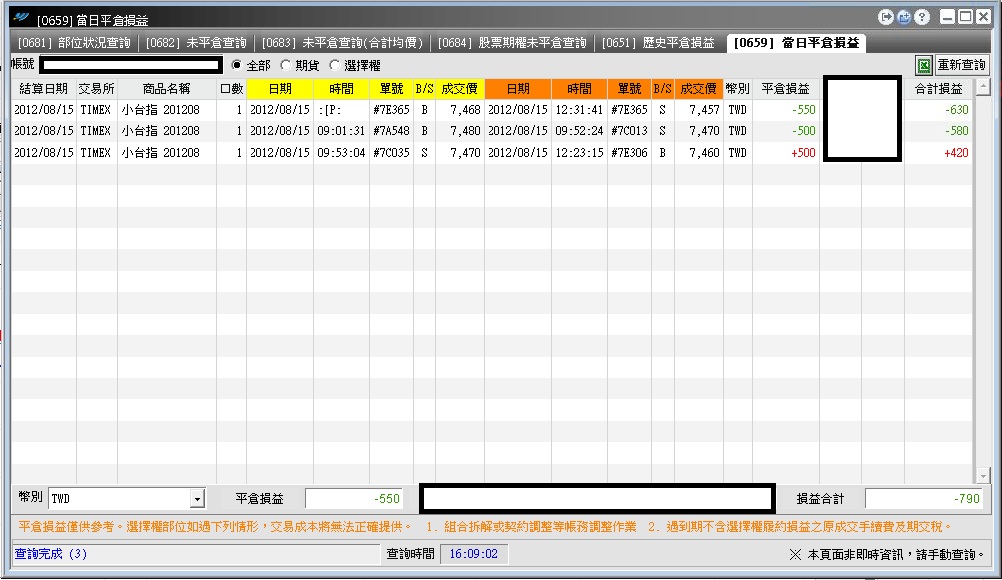1002x580 pixels.
Task: Click the exit arrow icon in title bar
Action: point(886,17)
